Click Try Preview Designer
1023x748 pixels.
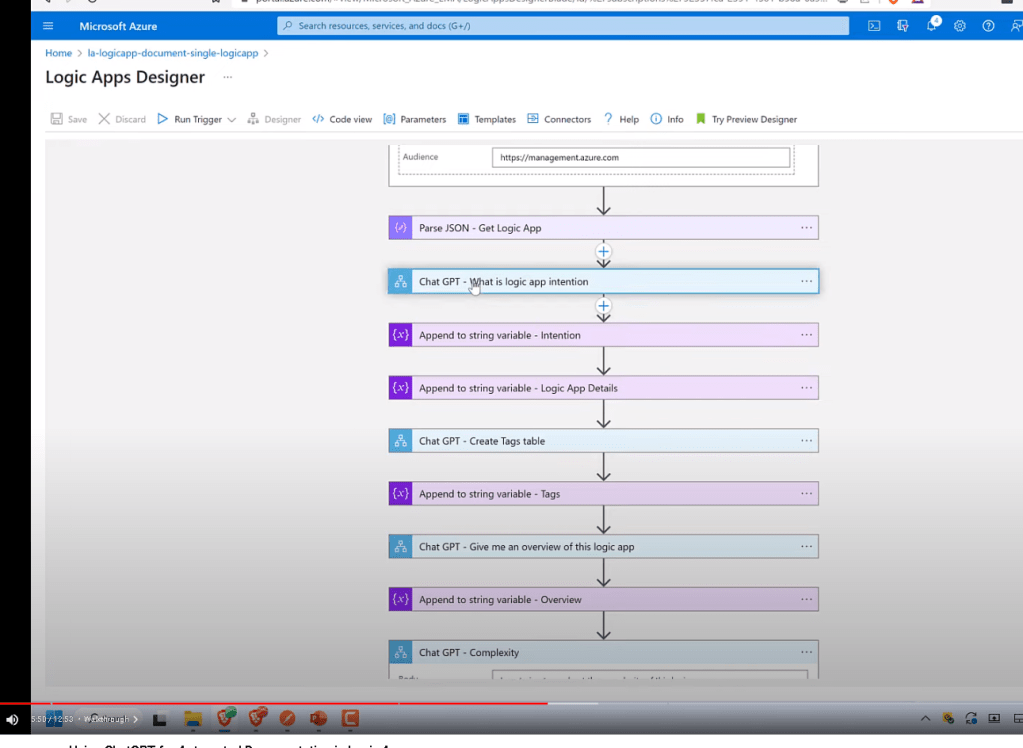coord(746,119)
